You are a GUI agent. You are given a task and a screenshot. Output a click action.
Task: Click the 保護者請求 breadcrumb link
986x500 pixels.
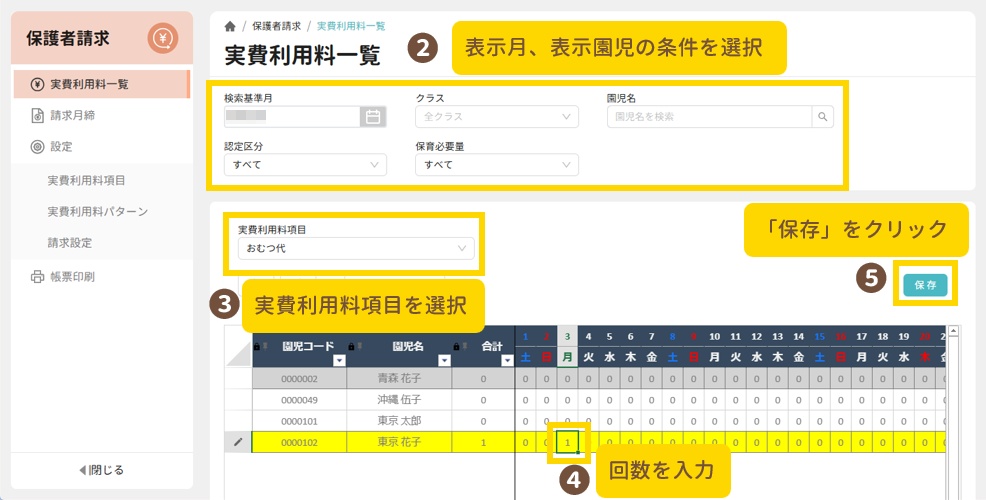point(275,26)
